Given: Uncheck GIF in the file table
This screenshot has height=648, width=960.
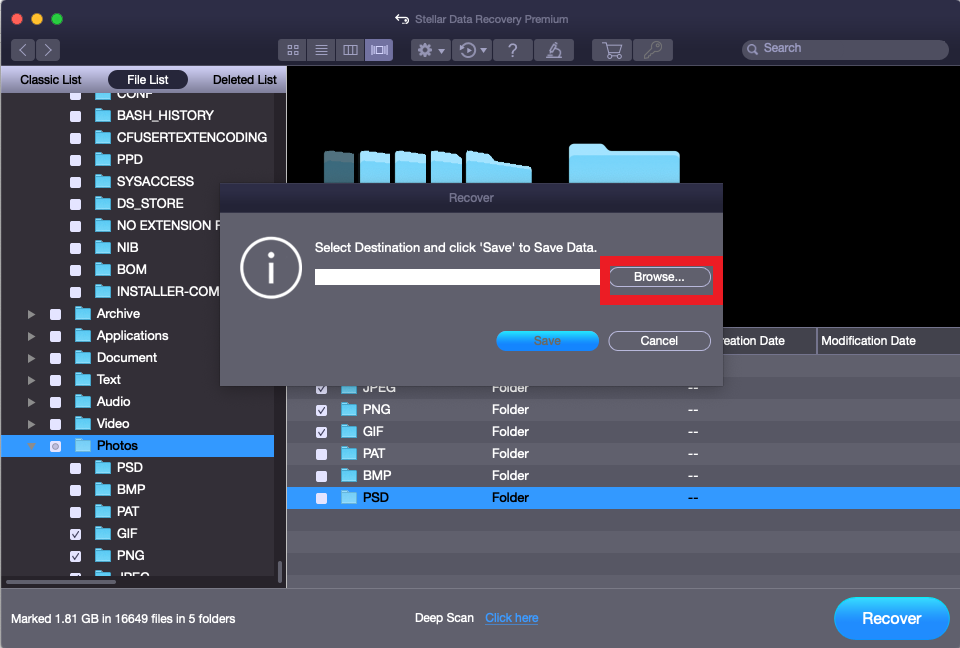Looking at the screenshot, I should pyautogui.click(x=321, y=432).
